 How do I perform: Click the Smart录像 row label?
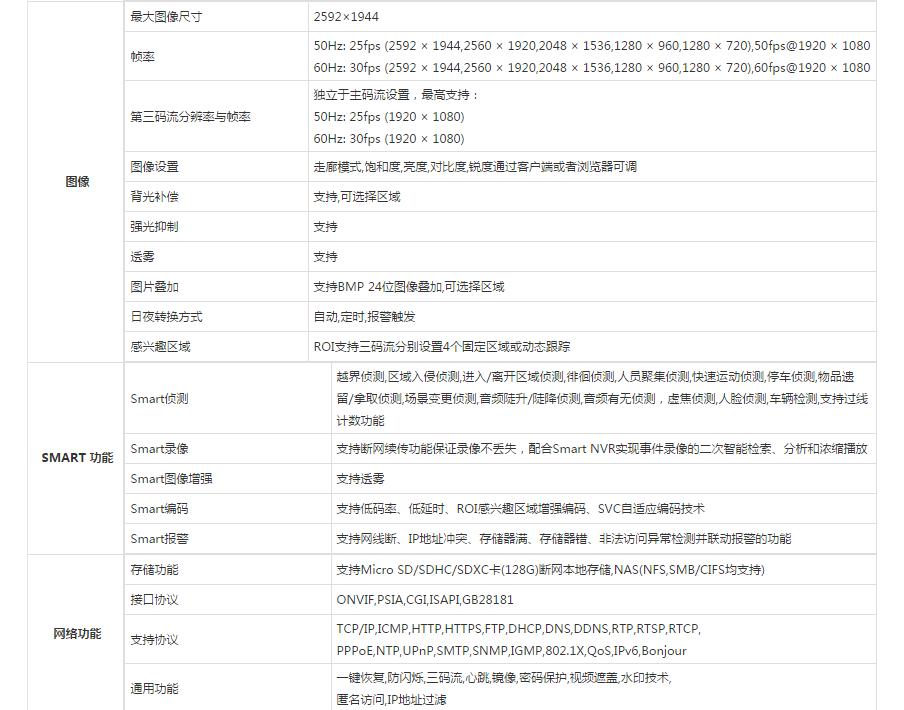pos(159,449)
